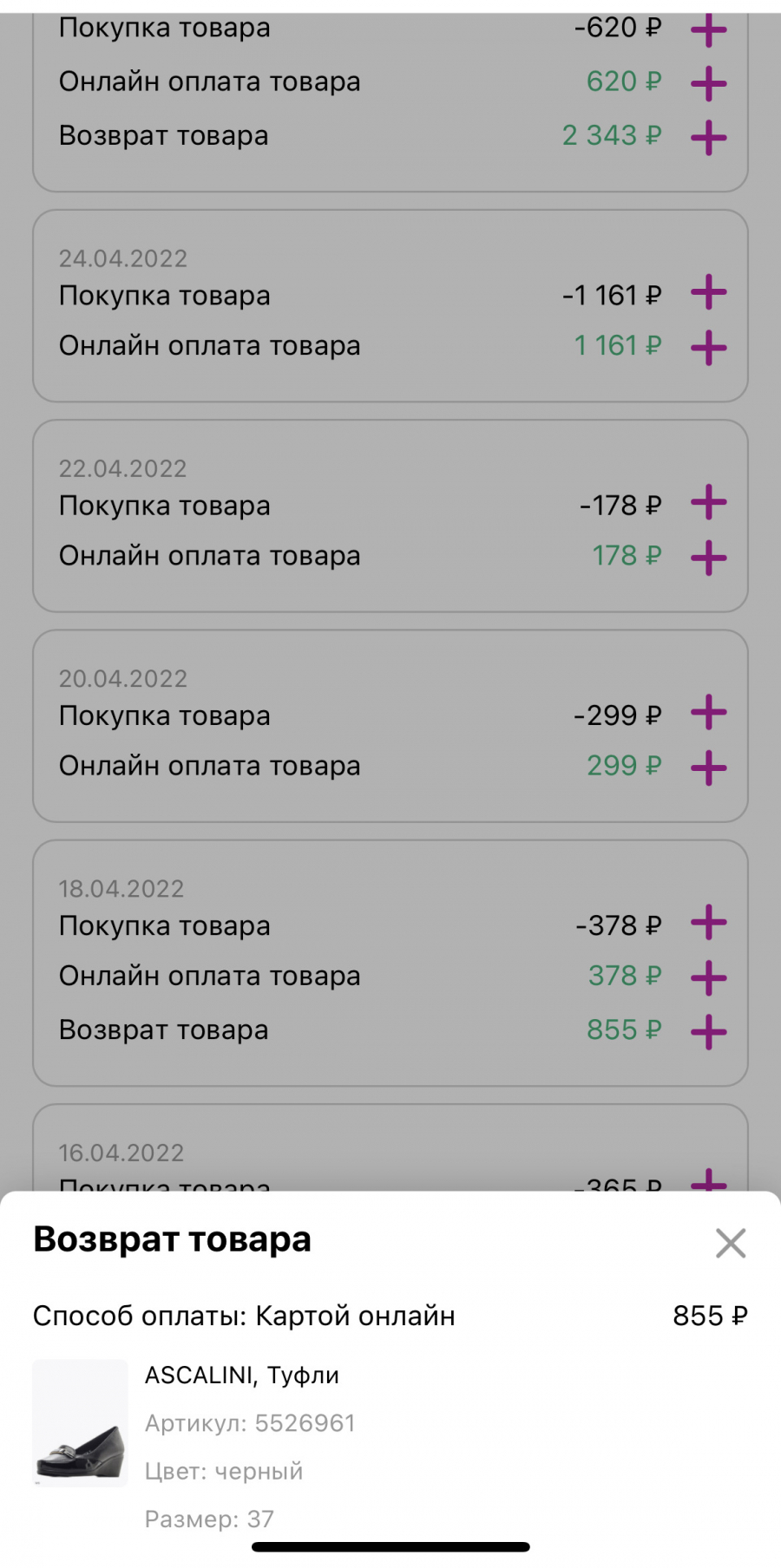Expand the -1 161 ₽ purchase on 24.04.2022

point(709,292)
